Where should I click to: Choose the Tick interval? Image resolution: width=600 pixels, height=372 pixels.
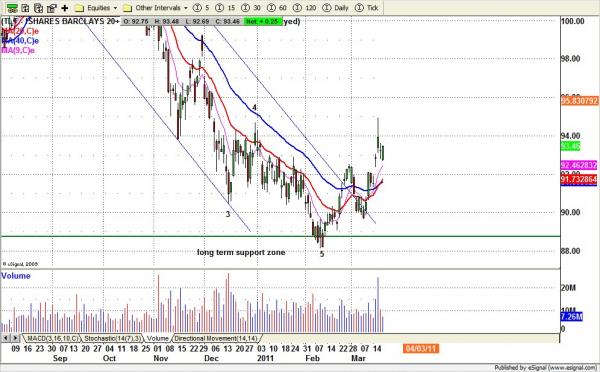coord(367,8)
